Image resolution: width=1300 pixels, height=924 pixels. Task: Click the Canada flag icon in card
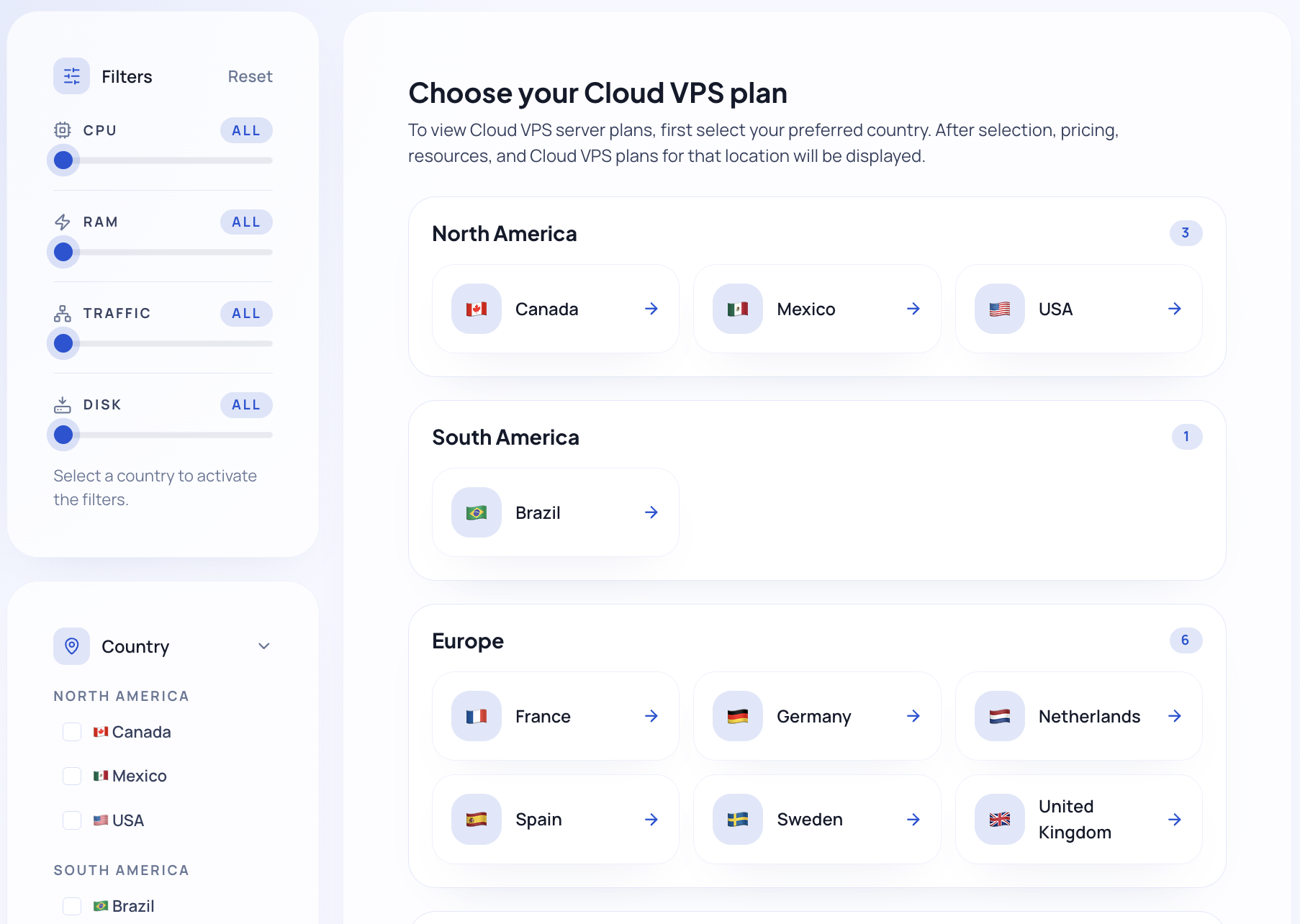[x=477, y=309]
